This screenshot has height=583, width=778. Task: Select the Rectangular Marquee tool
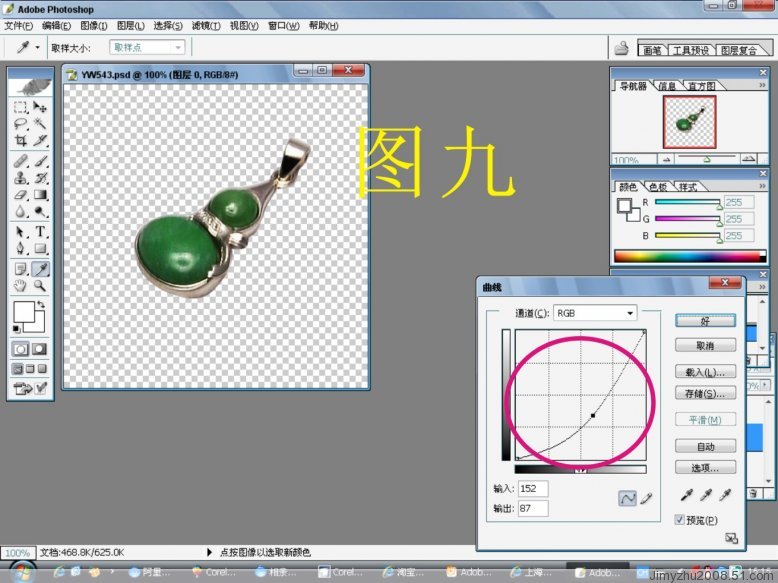(20, 107)
